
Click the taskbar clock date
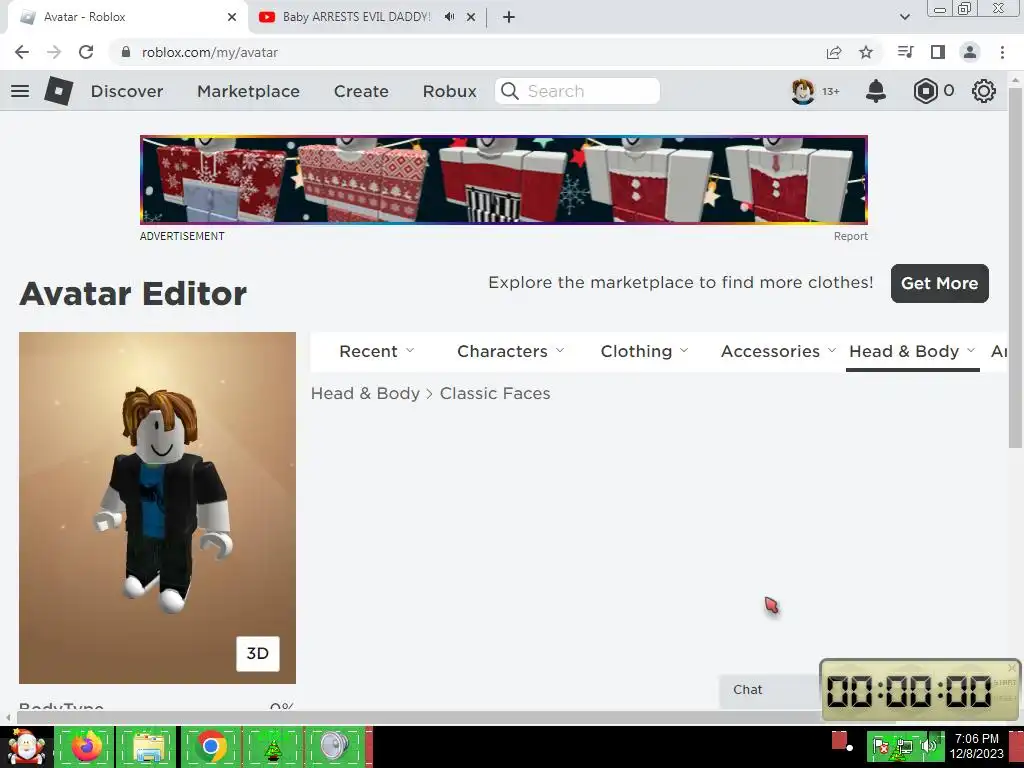pyautogui.click(x=976, y=746)
